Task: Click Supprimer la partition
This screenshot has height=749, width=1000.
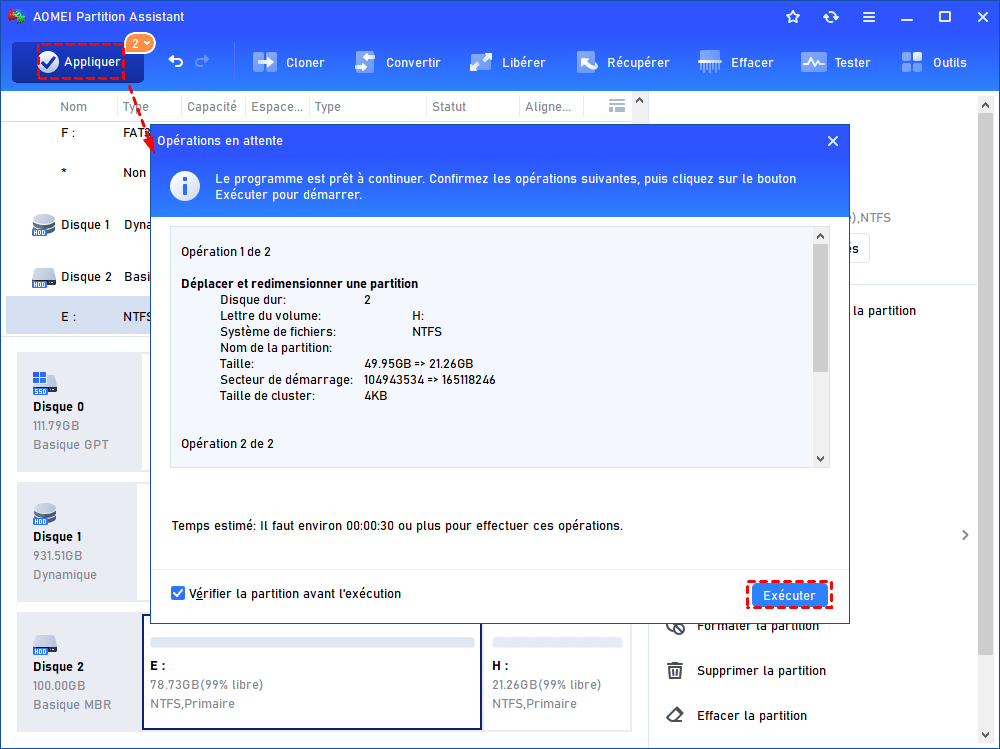Action: [x=761, y=671]
